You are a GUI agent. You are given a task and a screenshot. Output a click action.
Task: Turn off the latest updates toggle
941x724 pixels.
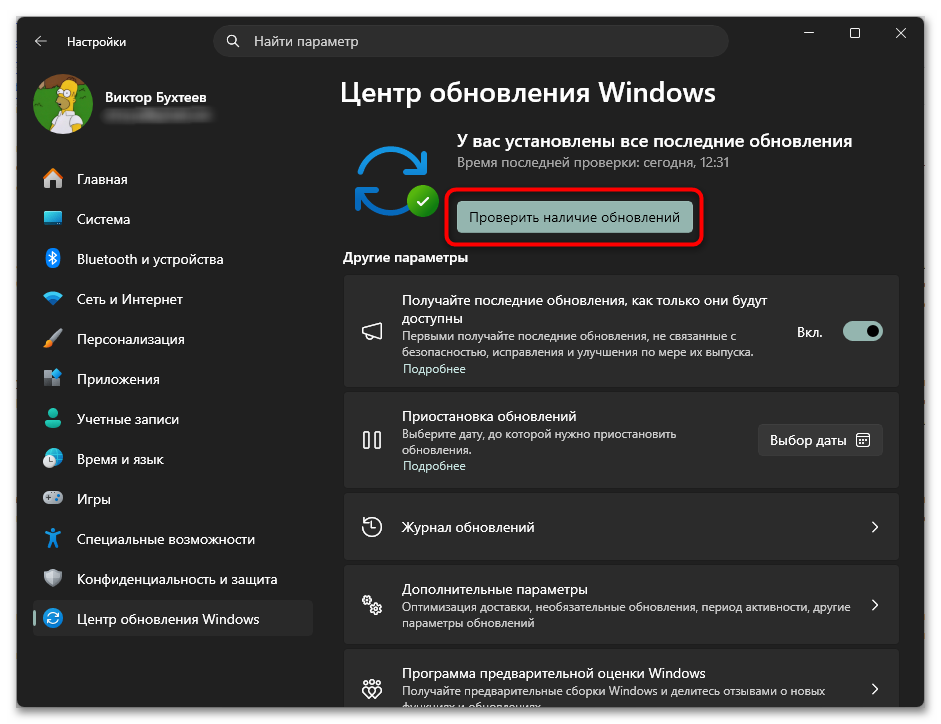[862, 331]
